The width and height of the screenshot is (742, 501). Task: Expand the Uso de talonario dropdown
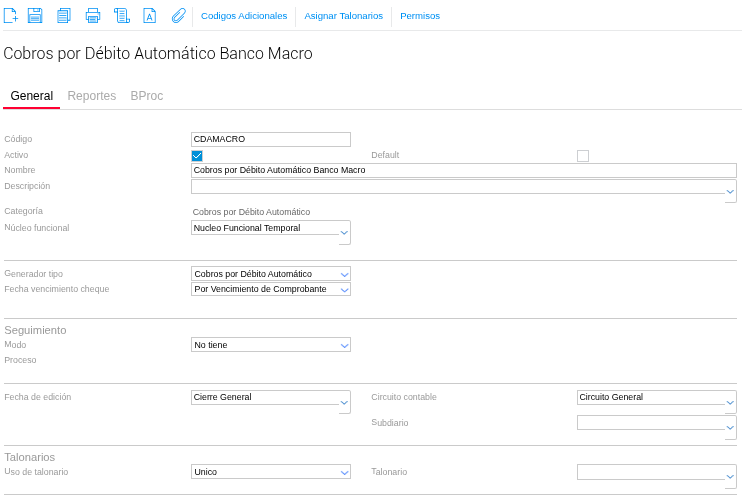[344, 472]
